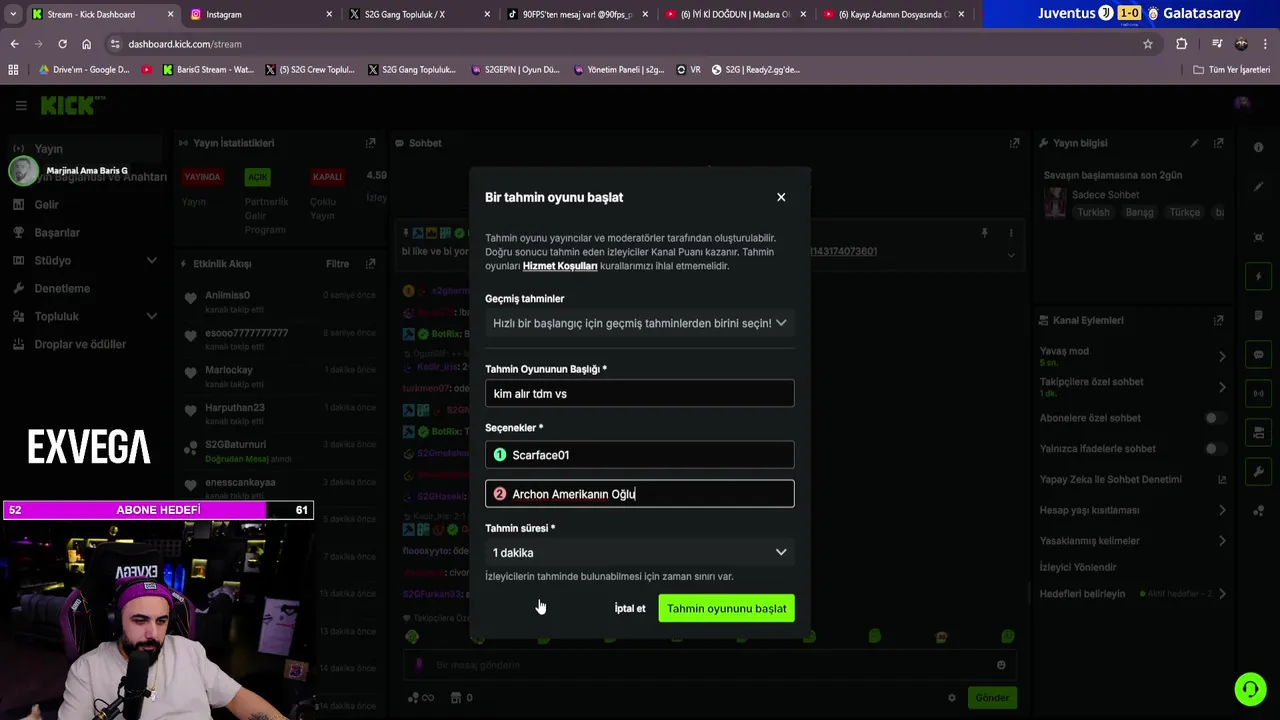Open the Yönetim Paneli bookmark
1280x720 pixels.
click(620, 70)
